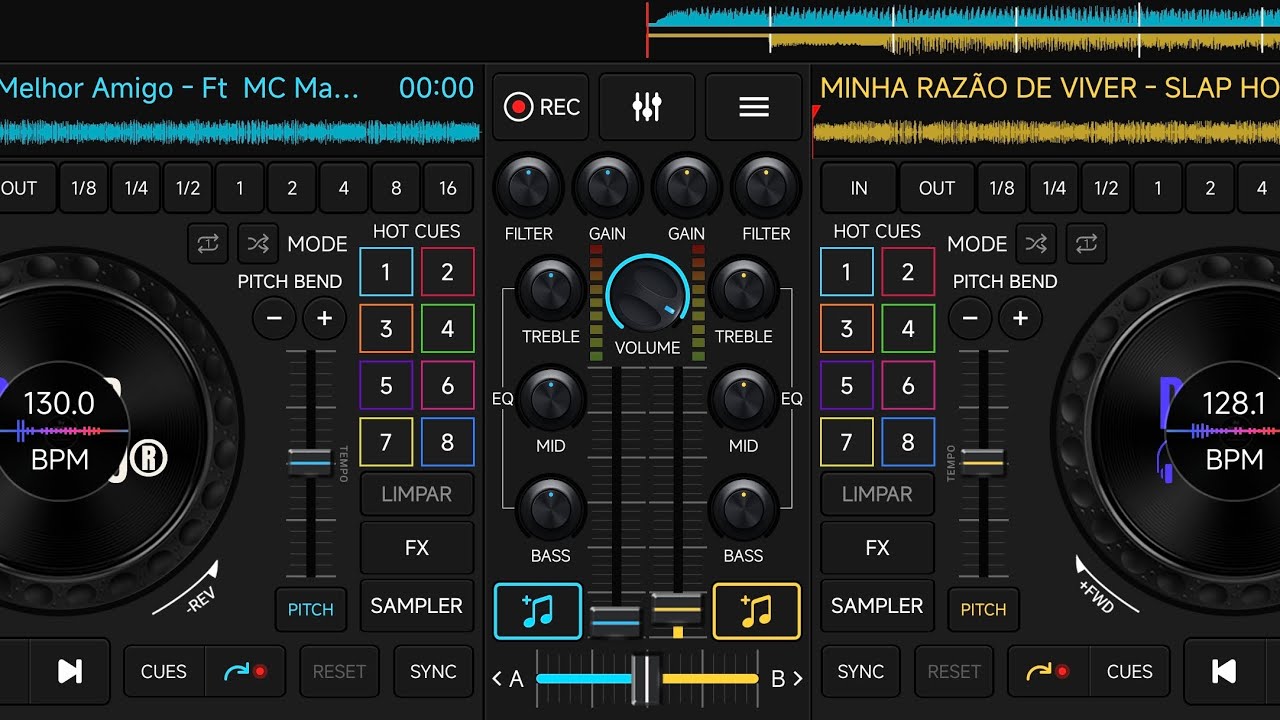Trigger right deck hot cue 8

pos(908,442)
